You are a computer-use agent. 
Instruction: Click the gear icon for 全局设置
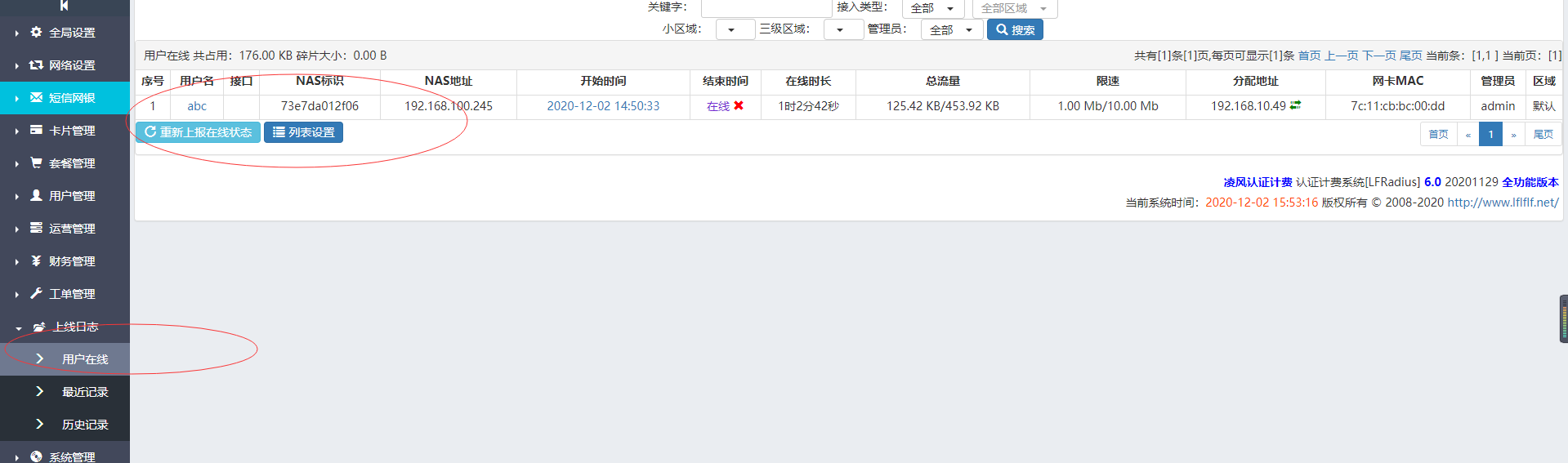(36, 33)
